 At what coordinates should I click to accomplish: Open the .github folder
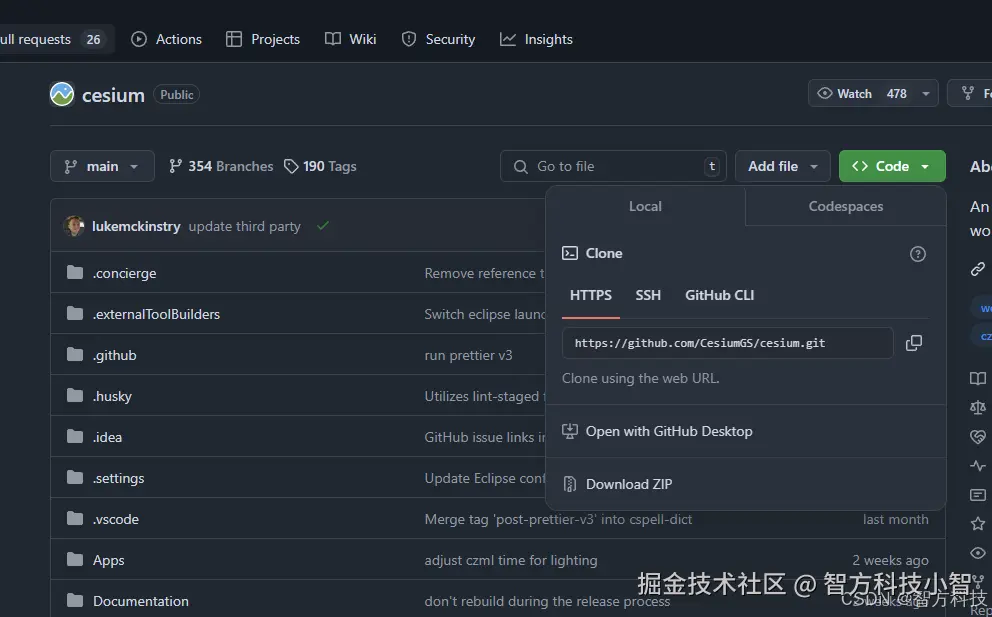pyautogui.click(x=115, y=356)
